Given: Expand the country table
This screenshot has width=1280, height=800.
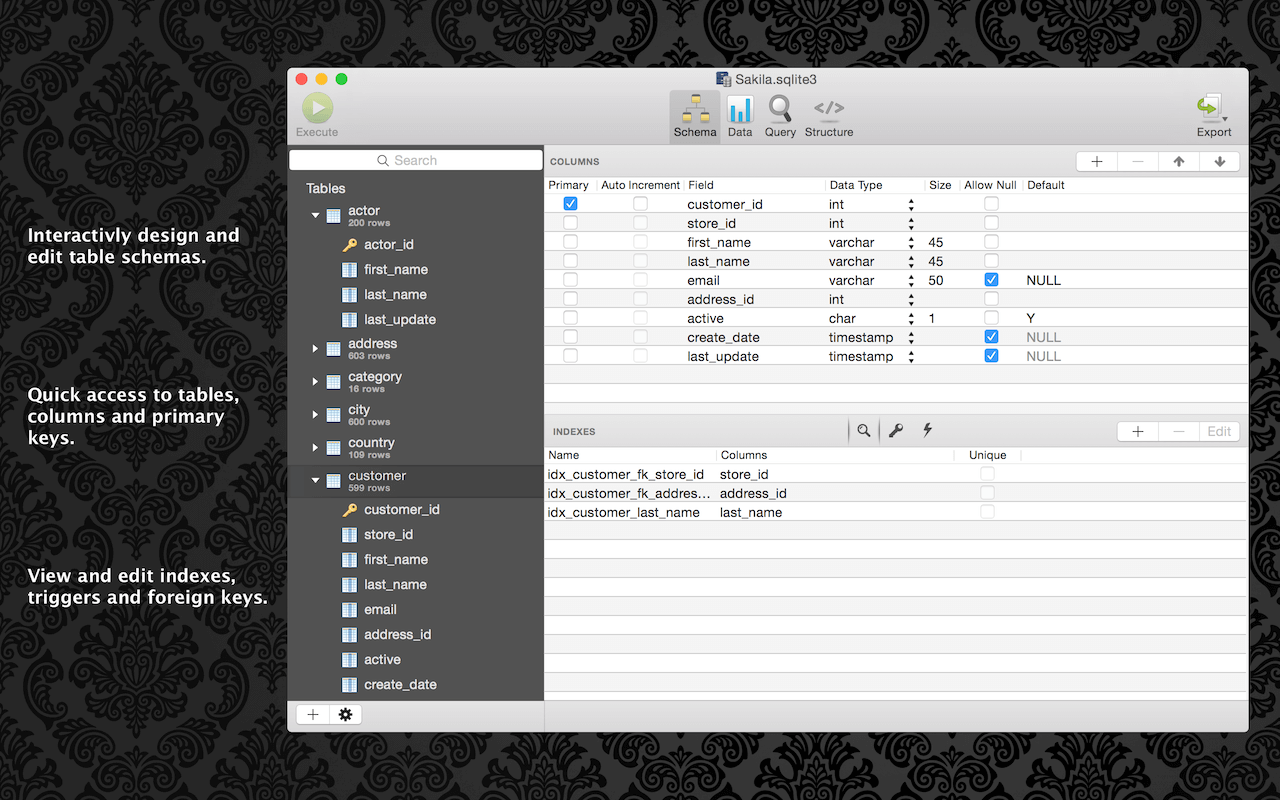Looking at the screenshot, I should pyautogui.click(x=314, y=447).
